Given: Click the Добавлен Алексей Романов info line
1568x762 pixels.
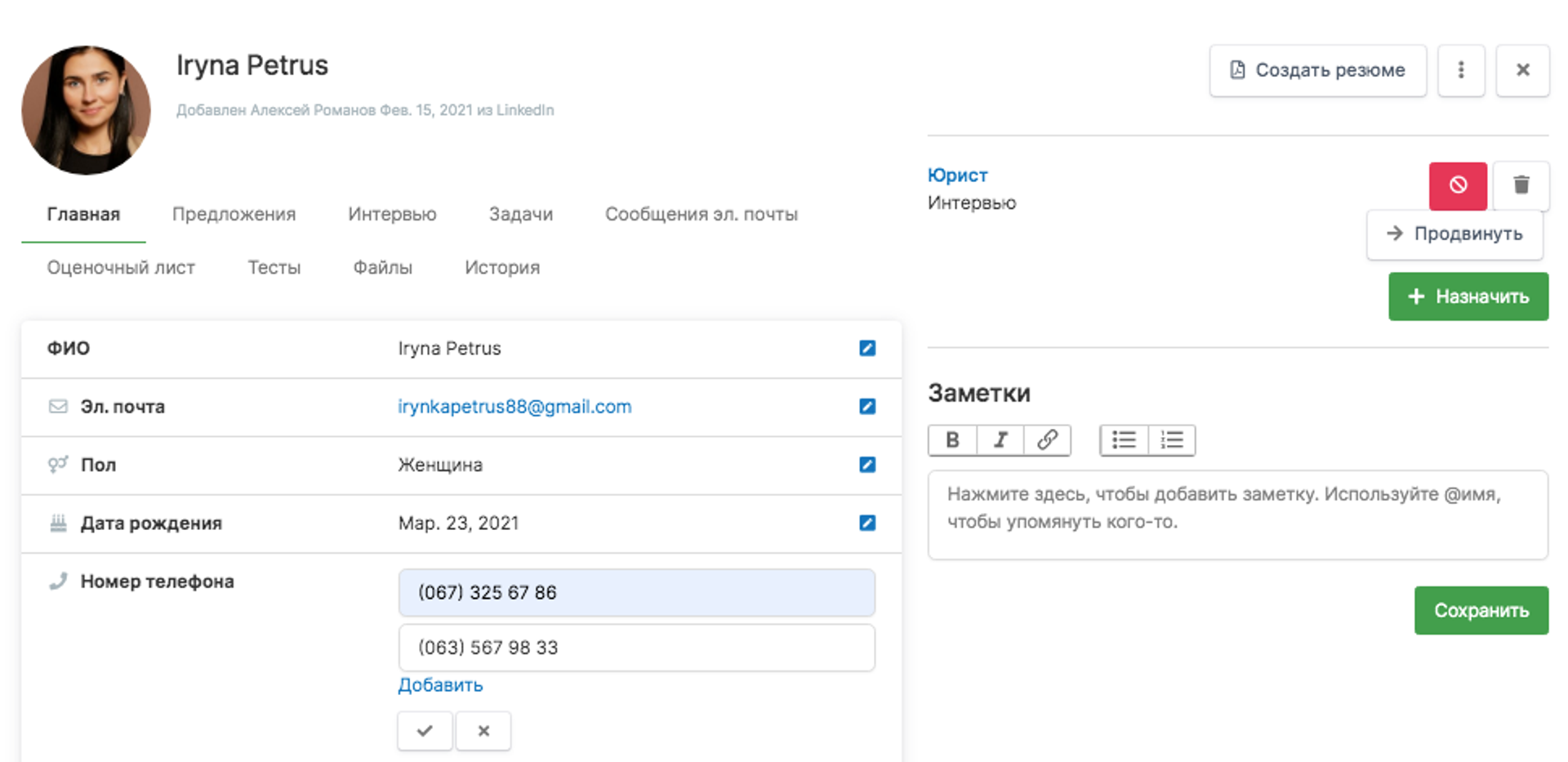Looking at the screenshot, I should 365,110.
